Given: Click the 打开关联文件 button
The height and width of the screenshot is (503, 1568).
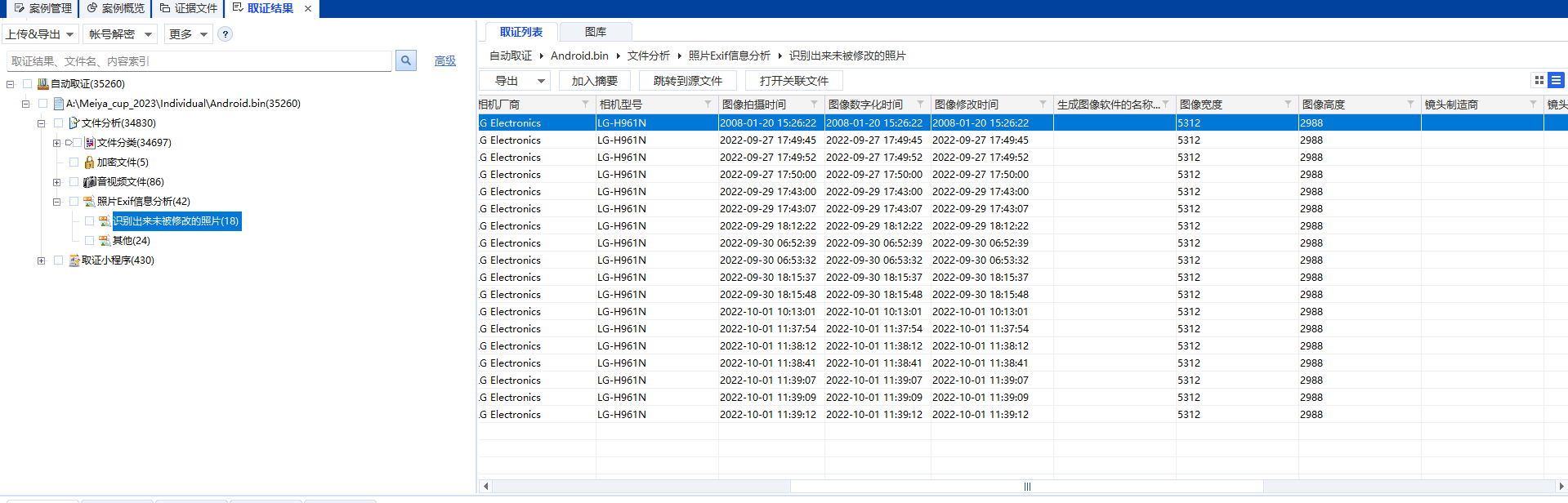Looking at the screenshot, I should tap(794, 81).
